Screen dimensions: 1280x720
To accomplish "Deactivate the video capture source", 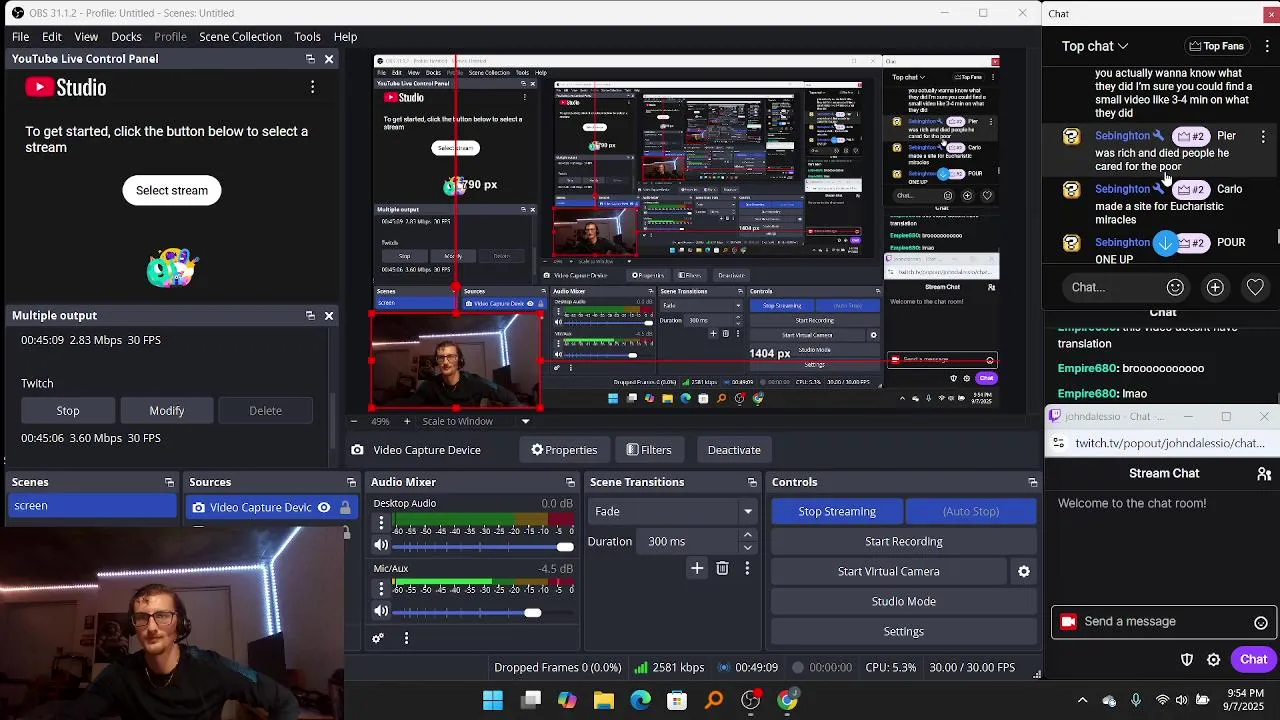I will point(734,450).
